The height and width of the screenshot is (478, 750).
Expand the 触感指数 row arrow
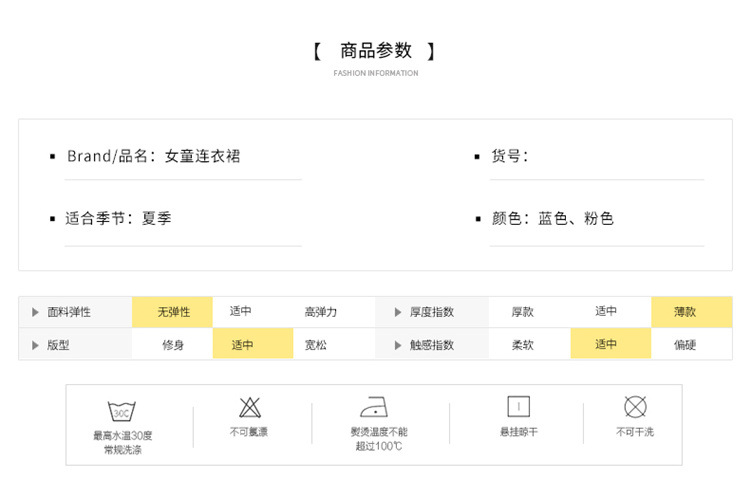click(x=397, y=345)
